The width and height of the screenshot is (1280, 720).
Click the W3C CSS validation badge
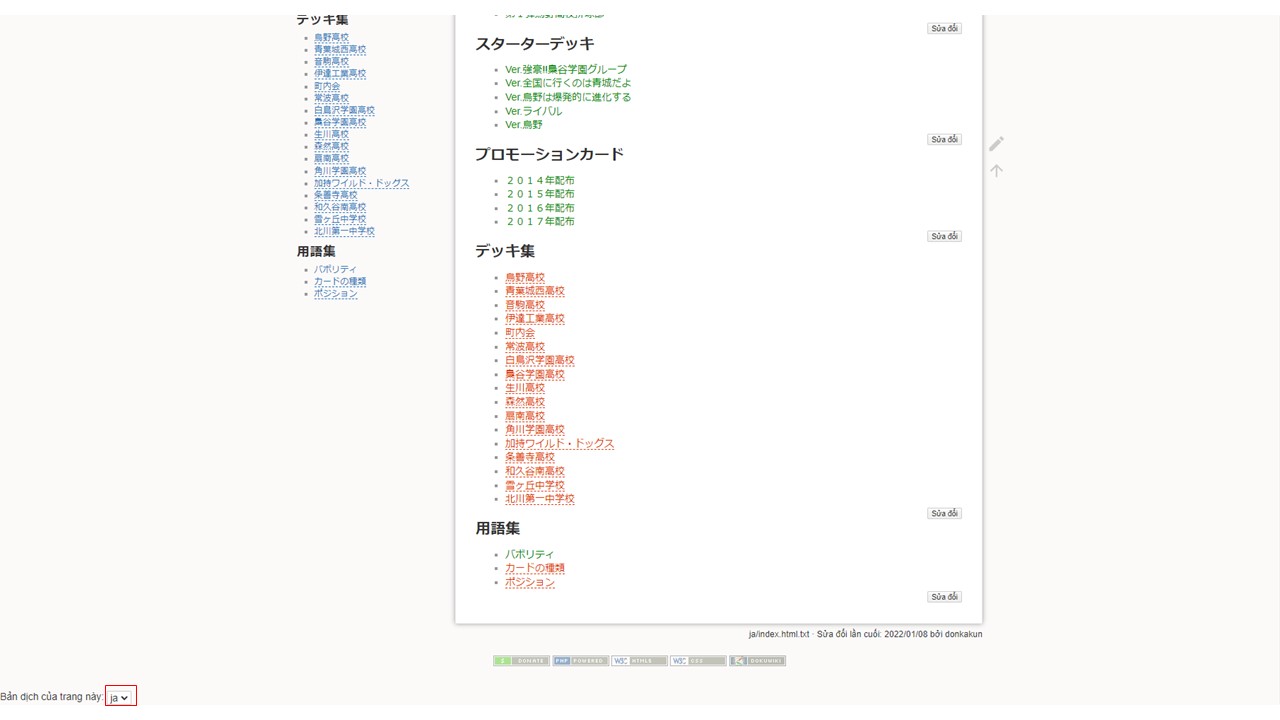[x=698, y=661]
